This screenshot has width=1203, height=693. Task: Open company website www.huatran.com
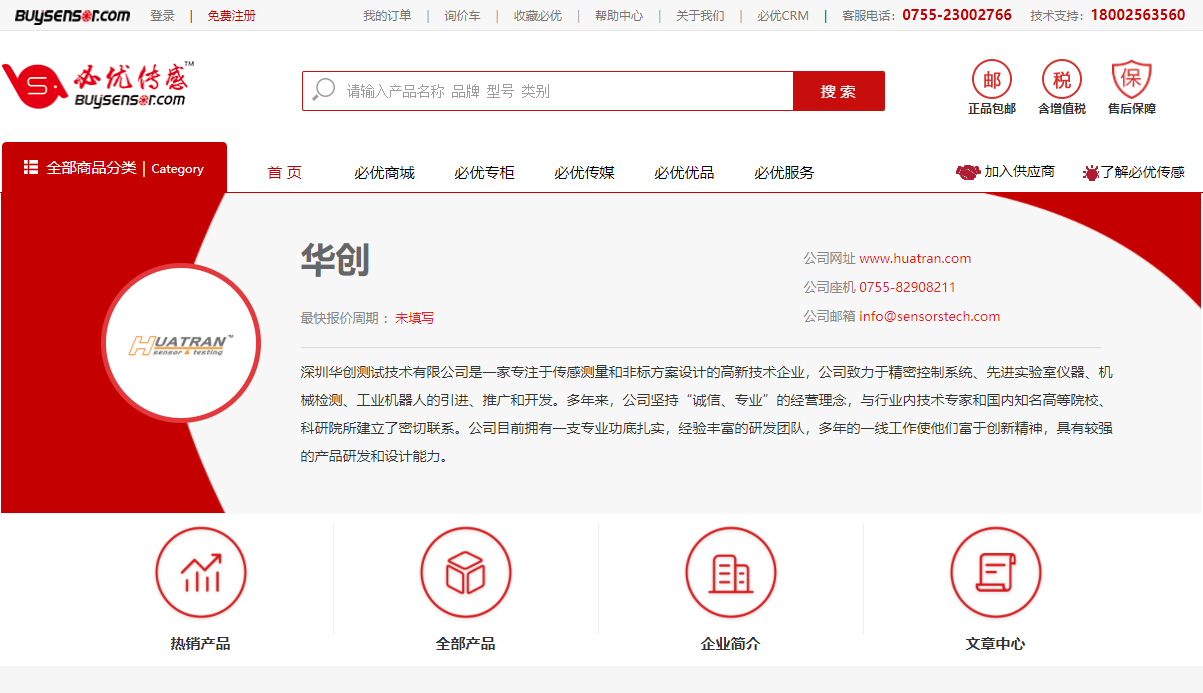click(x=915, y=258)
